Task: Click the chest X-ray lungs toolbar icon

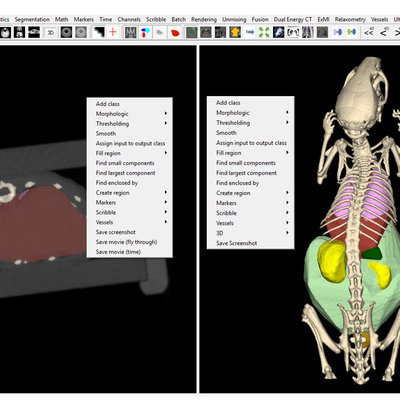Action: click(x=308, y=32)
